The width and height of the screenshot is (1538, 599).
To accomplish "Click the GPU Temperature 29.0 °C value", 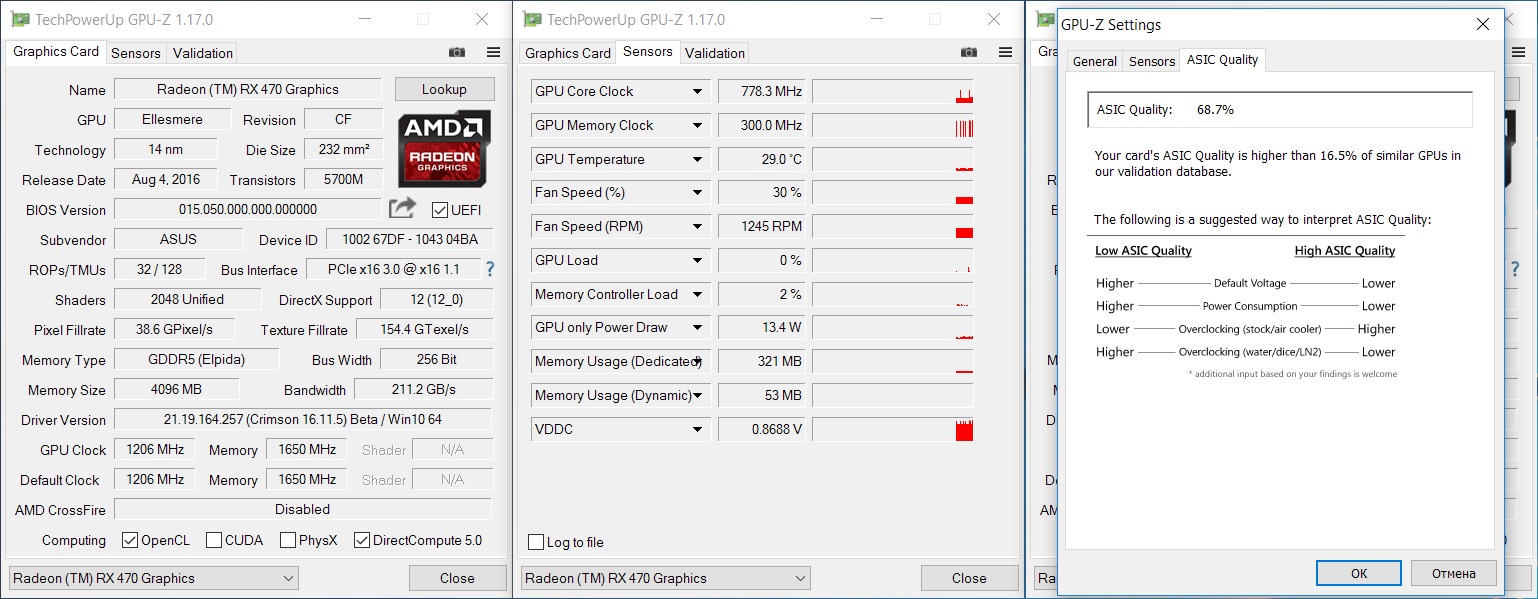I will (x=762, y=159).
